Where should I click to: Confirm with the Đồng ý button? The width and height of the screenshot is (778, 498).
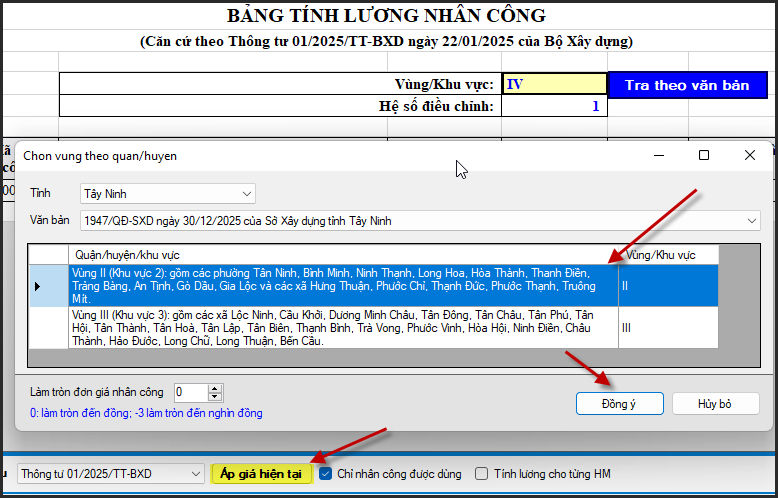coord(619,404)
